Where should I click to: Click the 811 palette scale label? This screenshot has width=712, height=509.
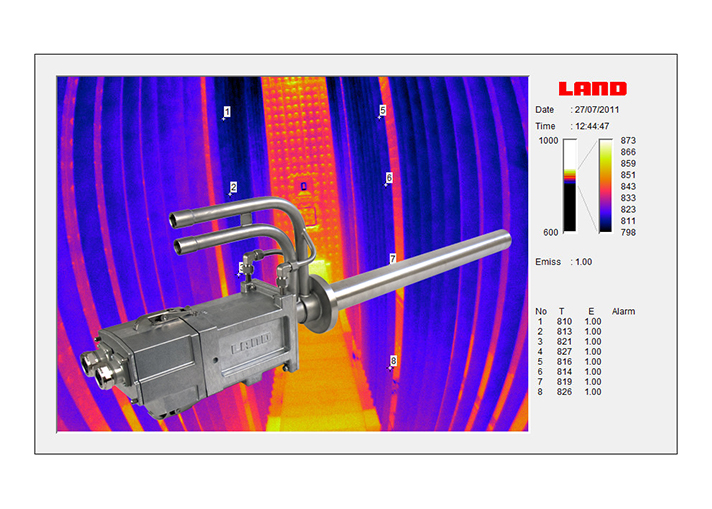(628, 221)
